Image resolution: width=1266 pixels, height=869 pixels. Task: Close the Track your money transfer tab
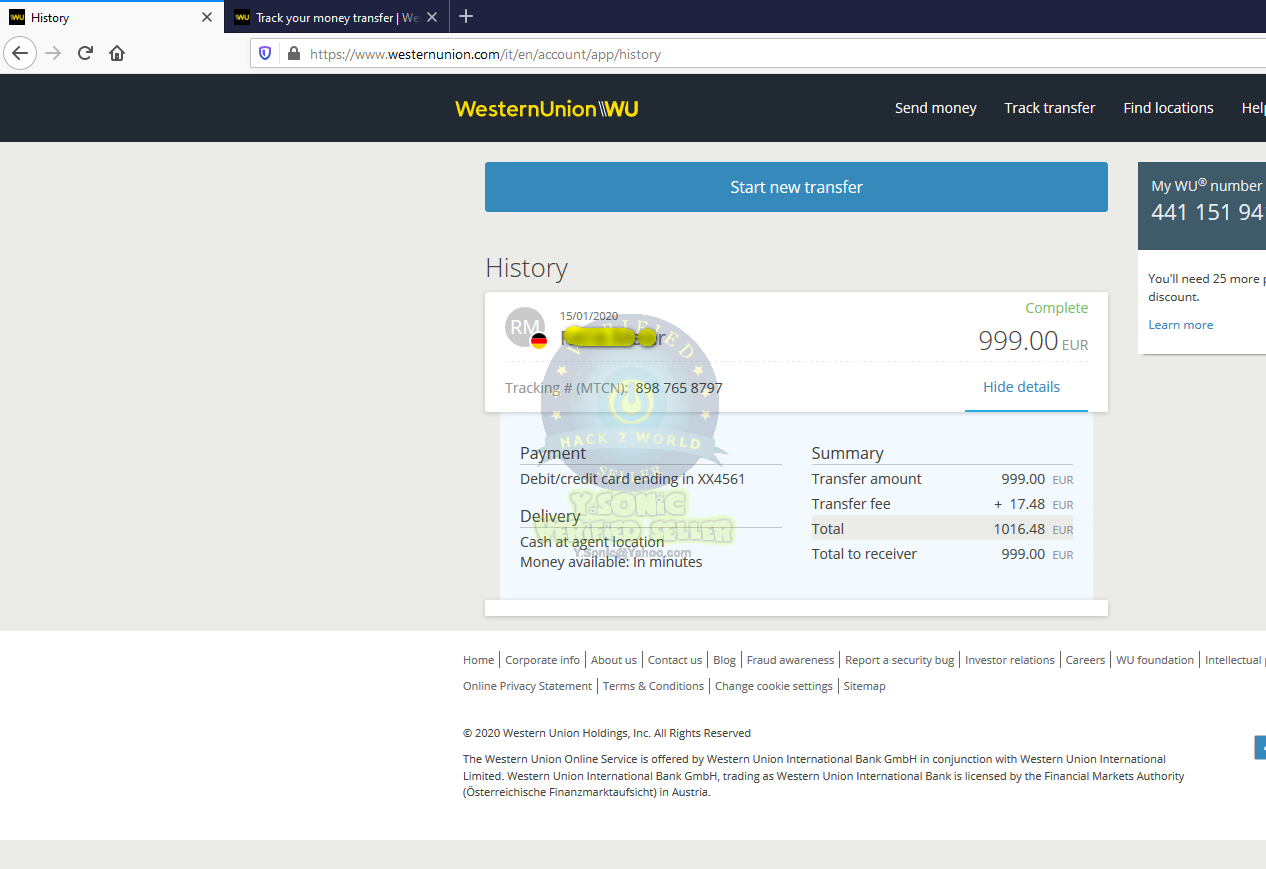432,17
